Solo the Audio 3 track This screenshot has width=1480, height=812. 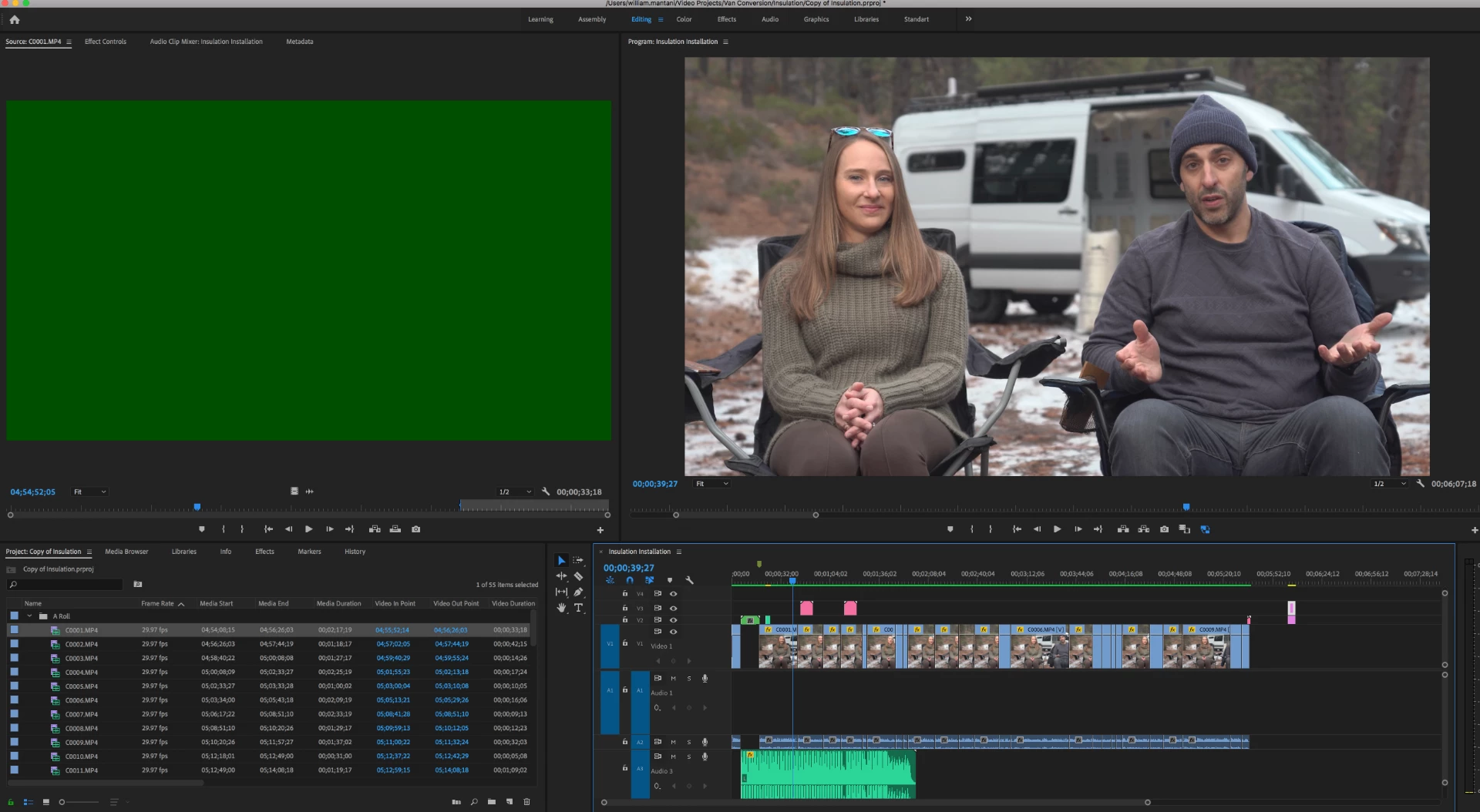[689, 757]
